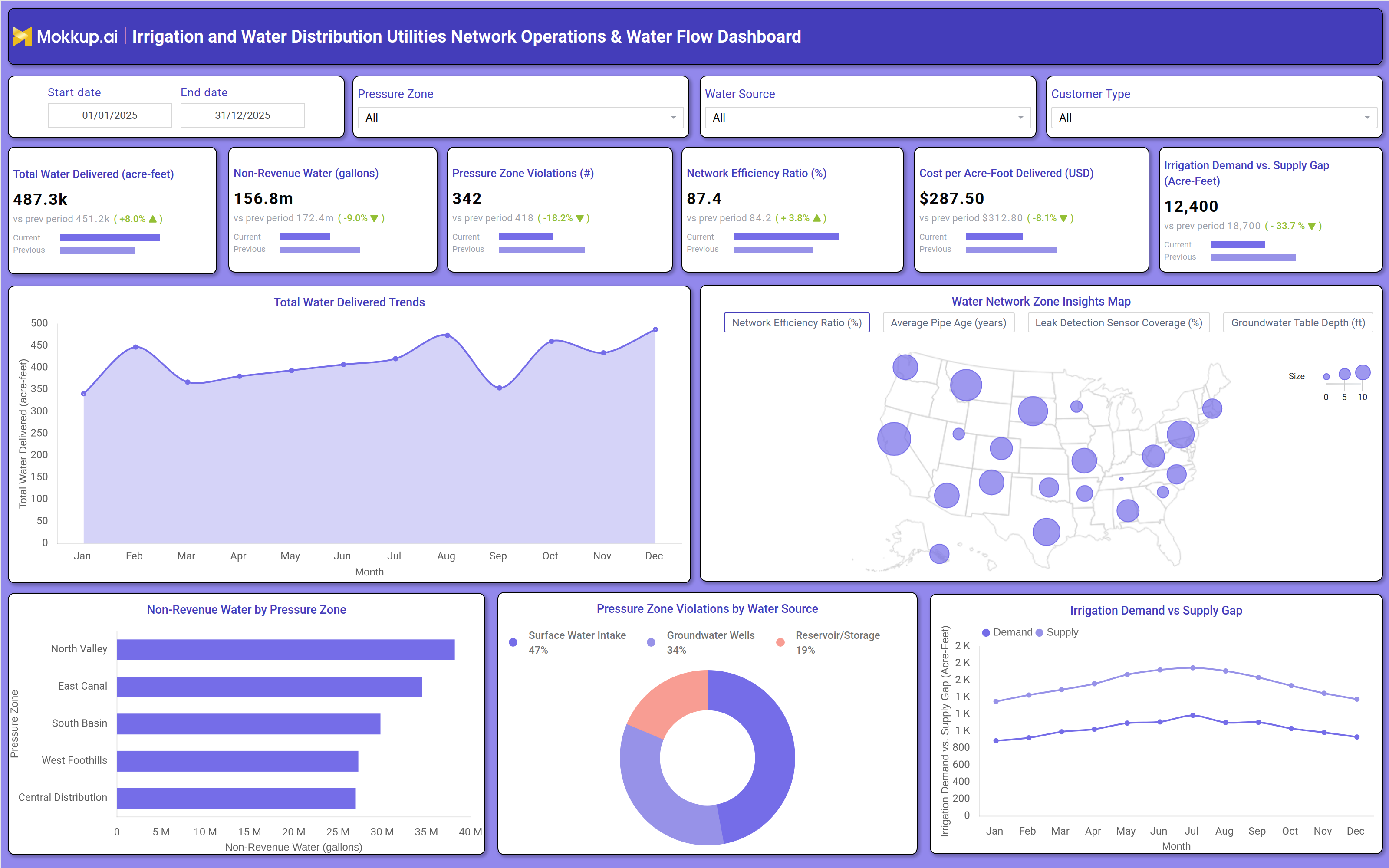Click Non-Revenue Water previous bar
The width and height of the screenshot is (1389, 868).
320,250
